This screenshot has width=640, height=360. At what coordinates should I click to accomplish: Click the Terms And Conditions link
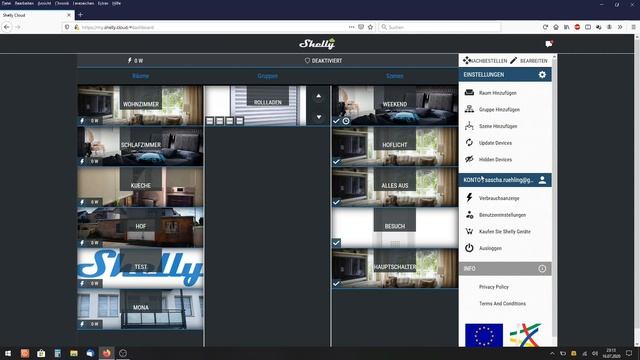(x=502, y=304)
